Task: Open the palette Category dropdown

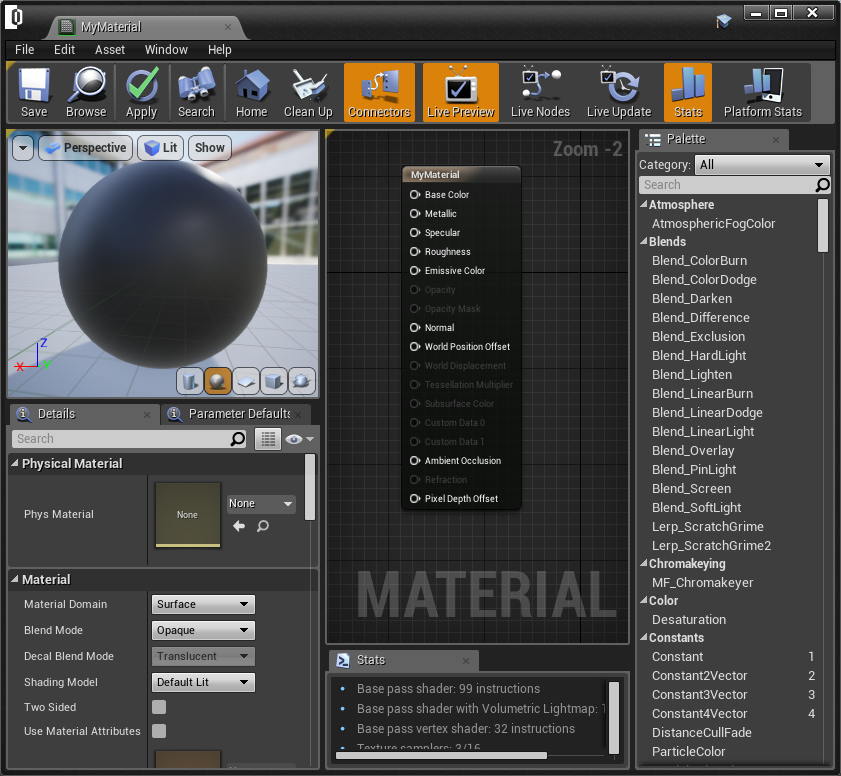Action: point(762,165)
